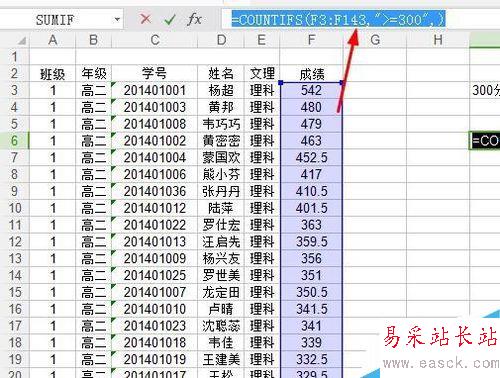Select the name cell 蒙国欢
This screenshot has height=378, width=500.
pos(221,158)
